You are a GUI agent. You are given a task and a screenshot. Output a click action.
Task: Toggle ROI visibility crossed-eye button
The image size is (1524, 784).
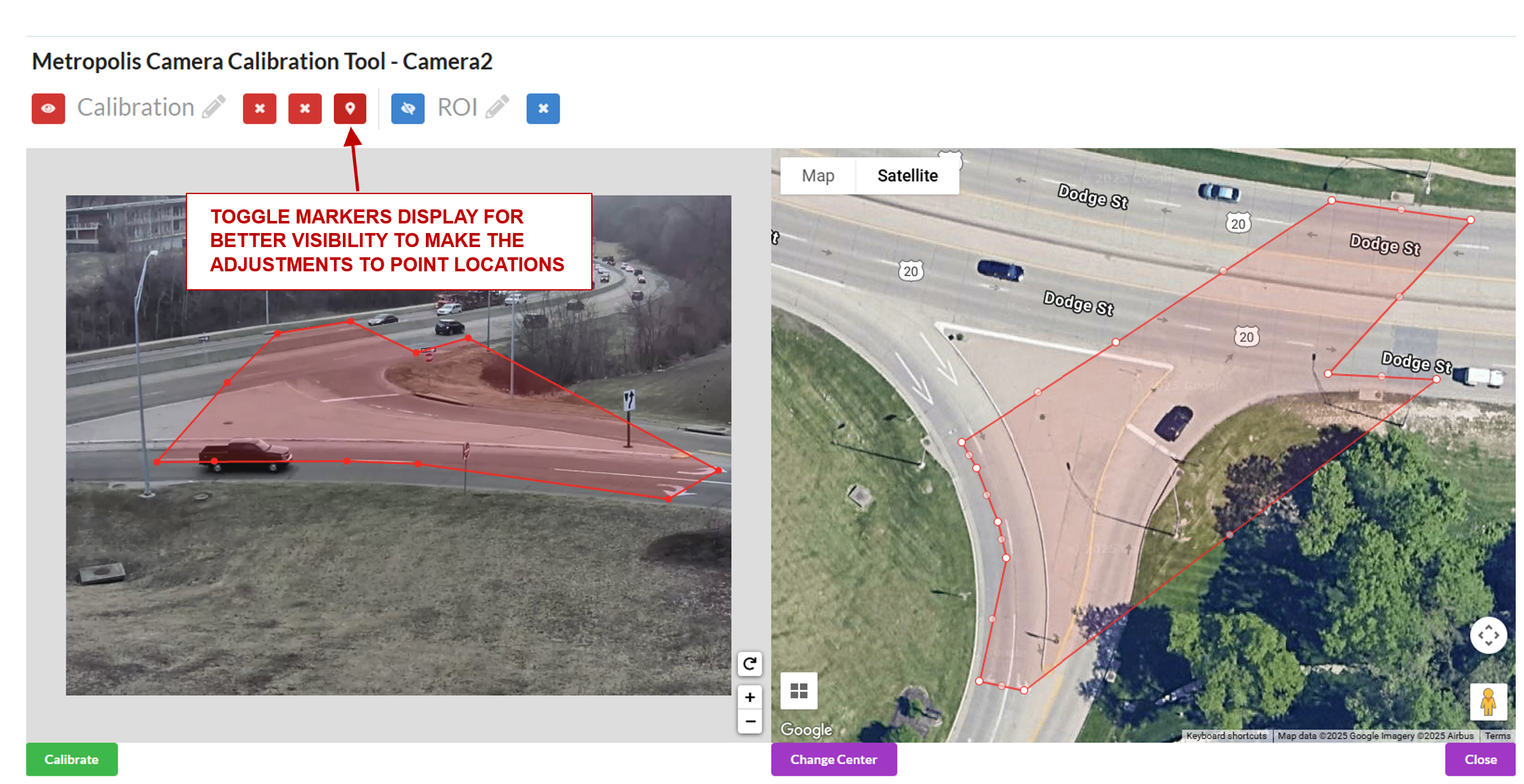click(407, 109)
